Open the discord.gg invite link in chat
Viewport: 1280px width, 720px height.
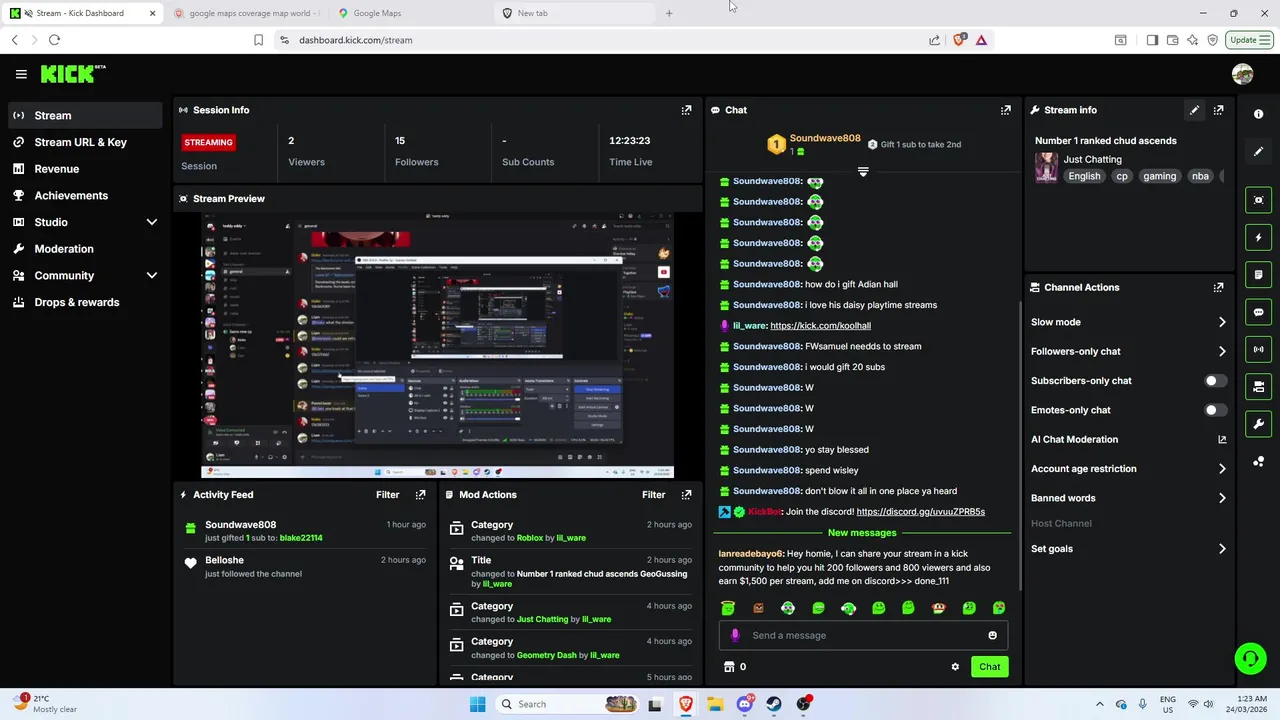tap(920, 512)
